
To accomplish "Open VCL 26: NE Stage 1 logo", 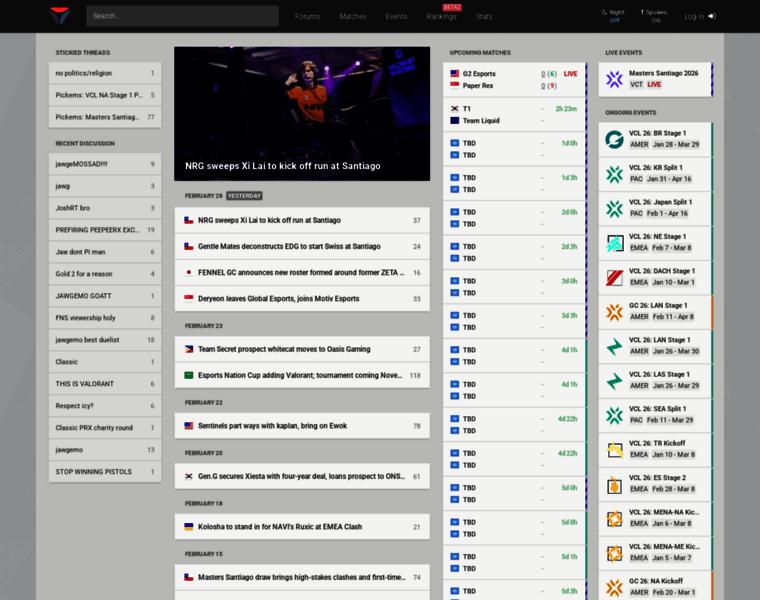I will tap(614, 243).
